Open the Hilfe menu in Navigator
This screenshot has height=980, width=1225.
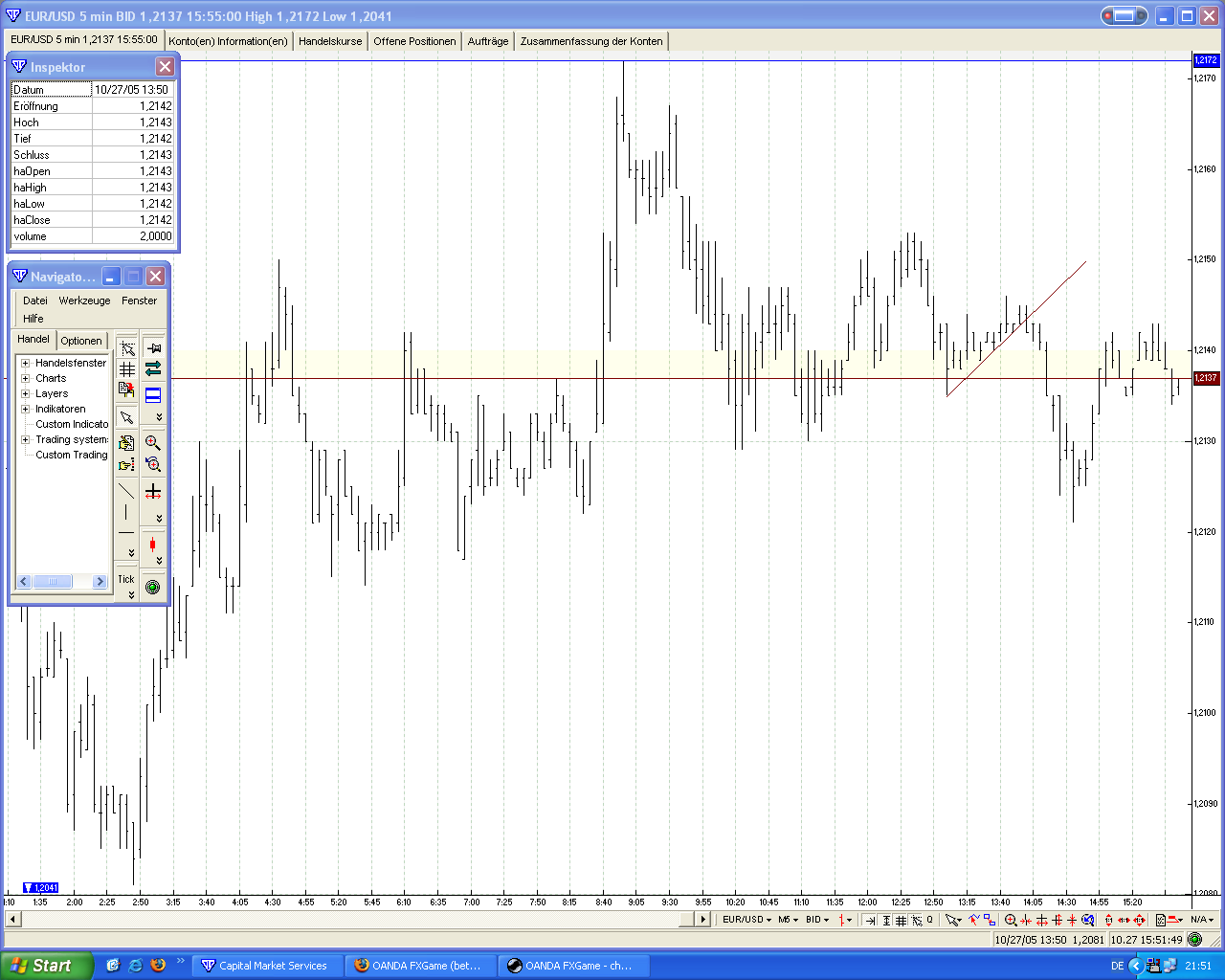(33, 319)
